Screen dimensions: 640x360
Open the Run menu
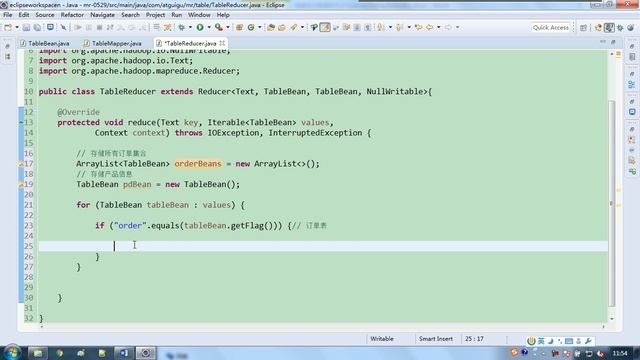tap(176, 15)
